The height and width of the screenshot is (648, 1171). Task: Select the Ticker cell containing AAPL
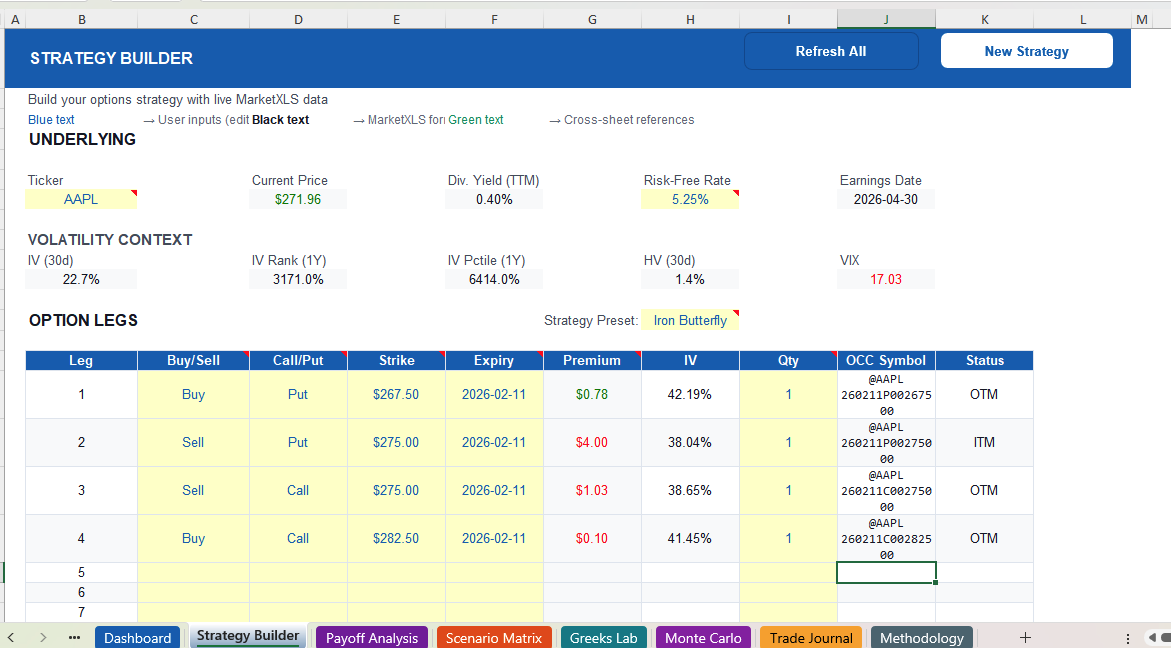coord(82,199)
